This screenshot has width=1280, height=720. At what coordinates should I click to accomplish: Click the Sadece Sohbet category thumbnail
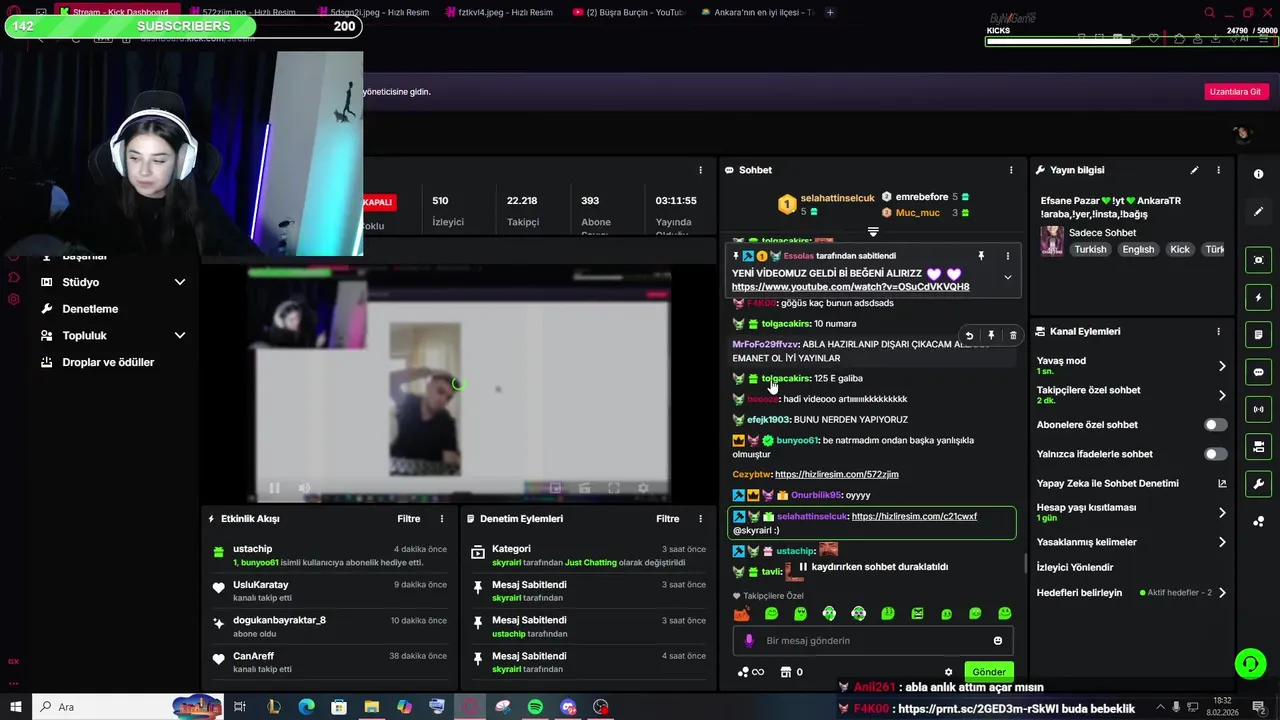pos(1052,241)
